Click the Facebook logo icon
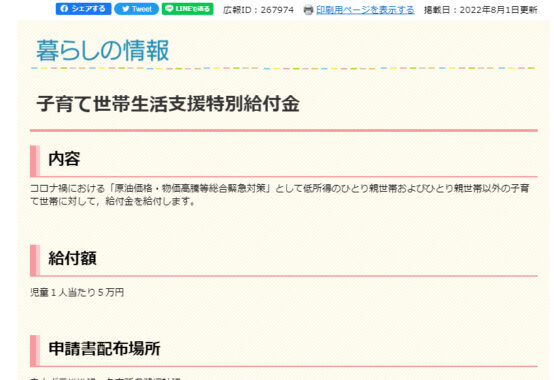The image size is (554, 380). coord(64,9)
